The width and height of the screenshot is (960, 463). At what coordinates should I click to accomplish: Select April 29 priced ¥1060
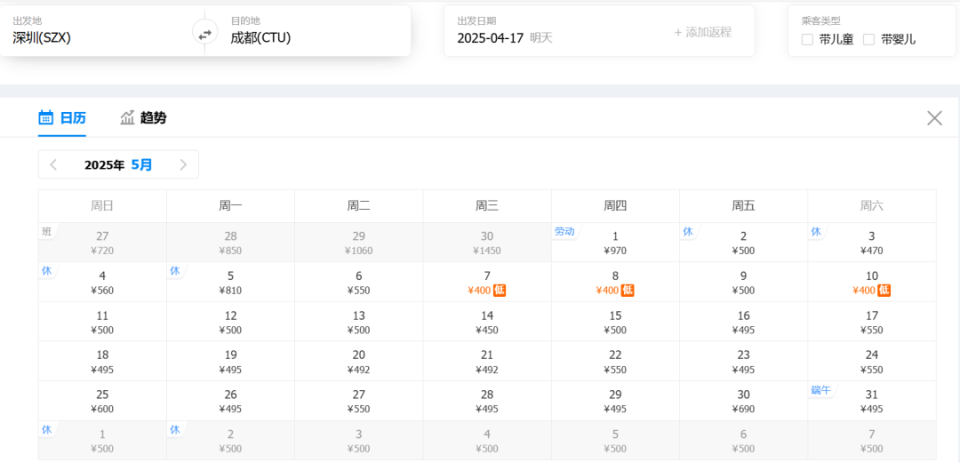(x=359, y=243)
